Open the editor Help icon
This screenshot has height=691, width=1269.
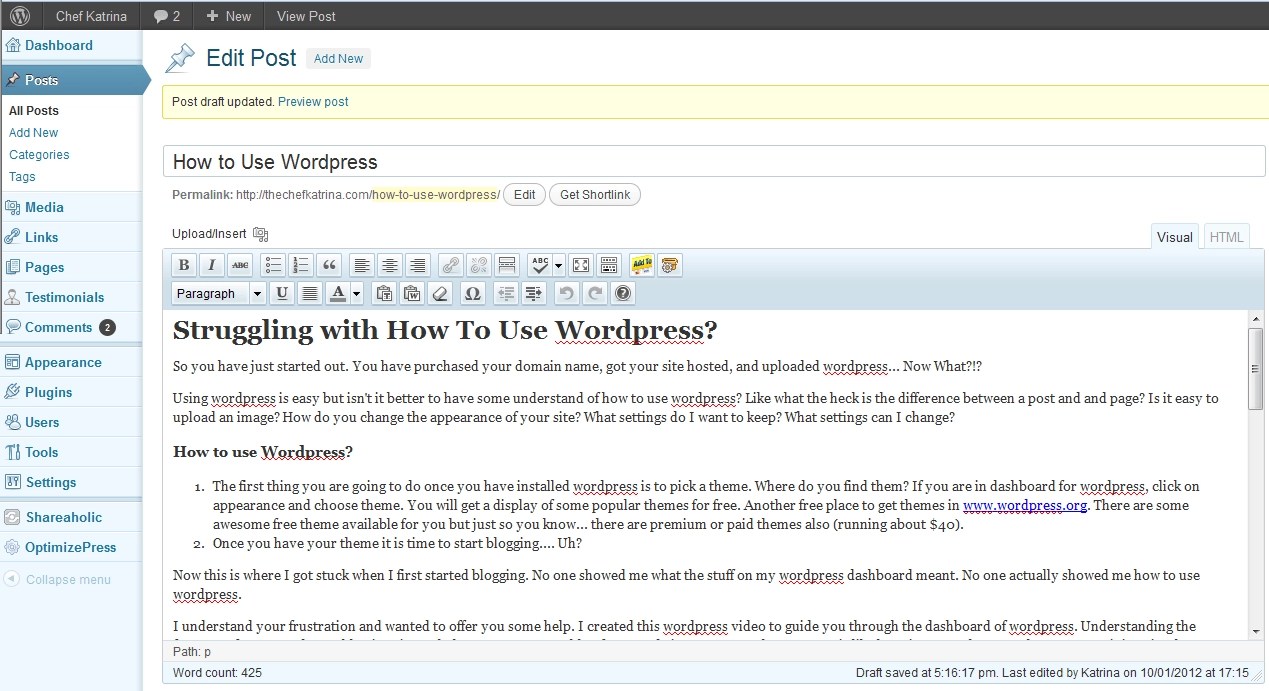[623, 293]
